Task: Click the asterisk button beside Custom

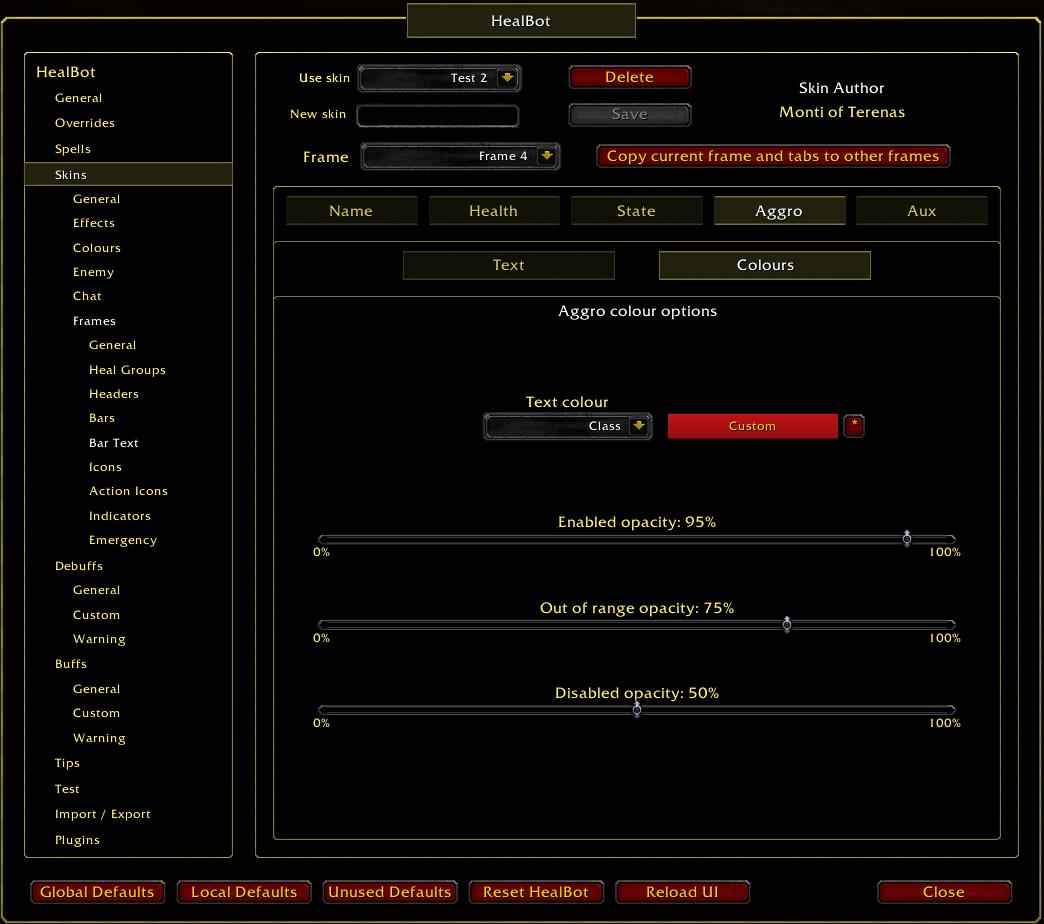Action: pos(853,426)
